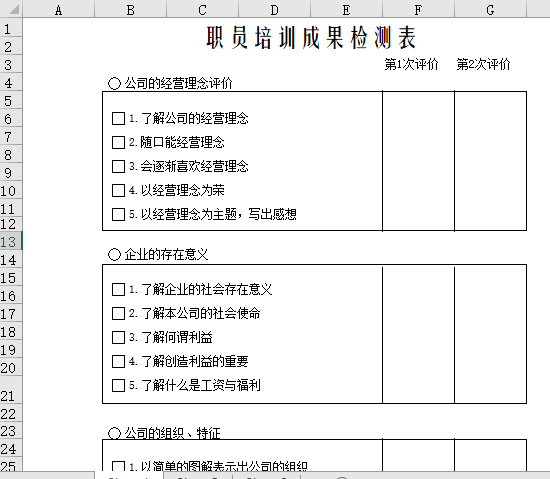Tick 了解企业的社会存在意义 checkbox
550x479 pixels.
[118, 290]
